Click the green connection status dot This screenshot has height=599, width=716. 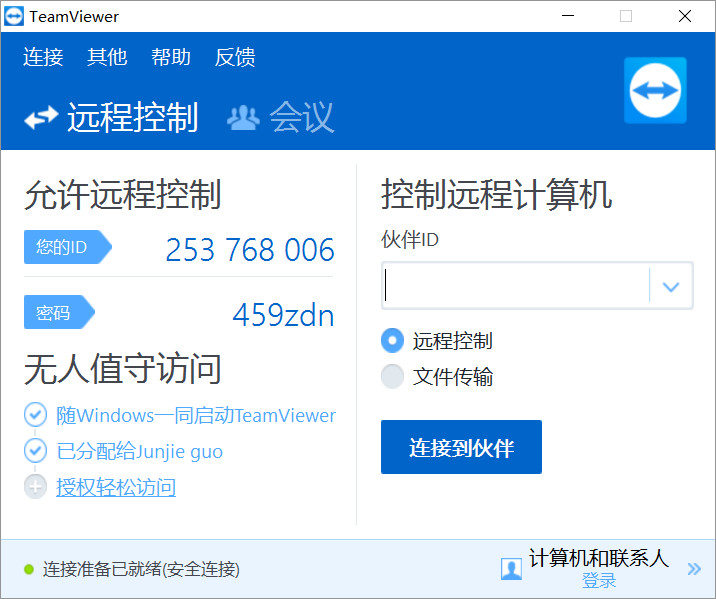point(29,569)
